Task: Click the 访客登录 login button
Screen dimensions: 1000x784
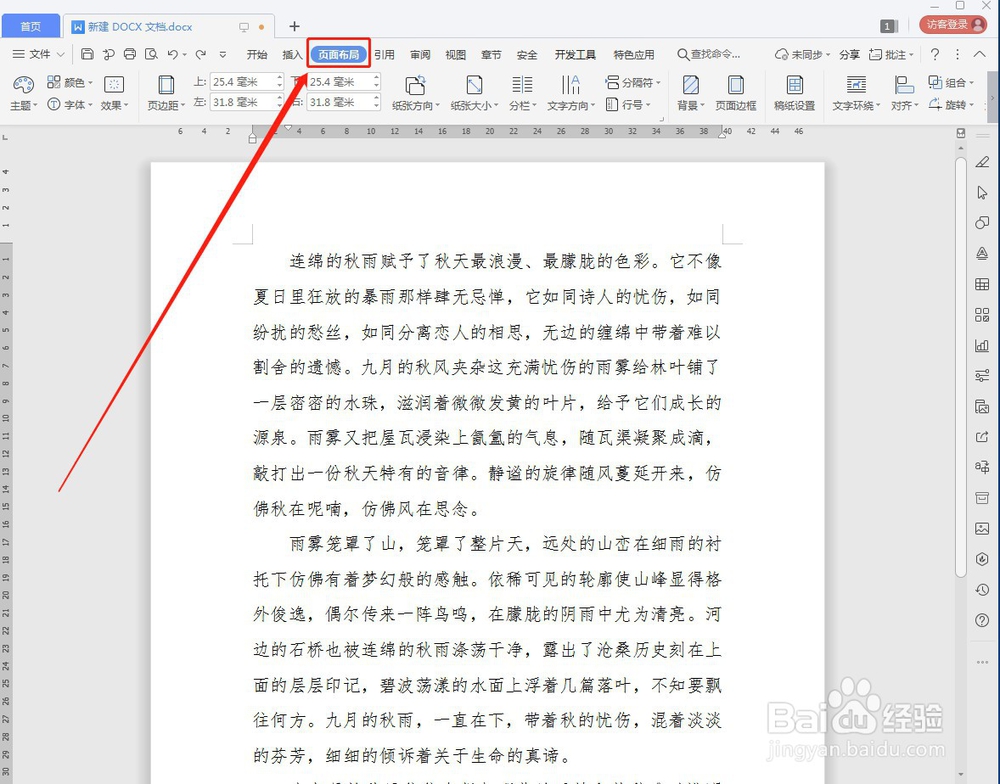Action: (953, 24)
